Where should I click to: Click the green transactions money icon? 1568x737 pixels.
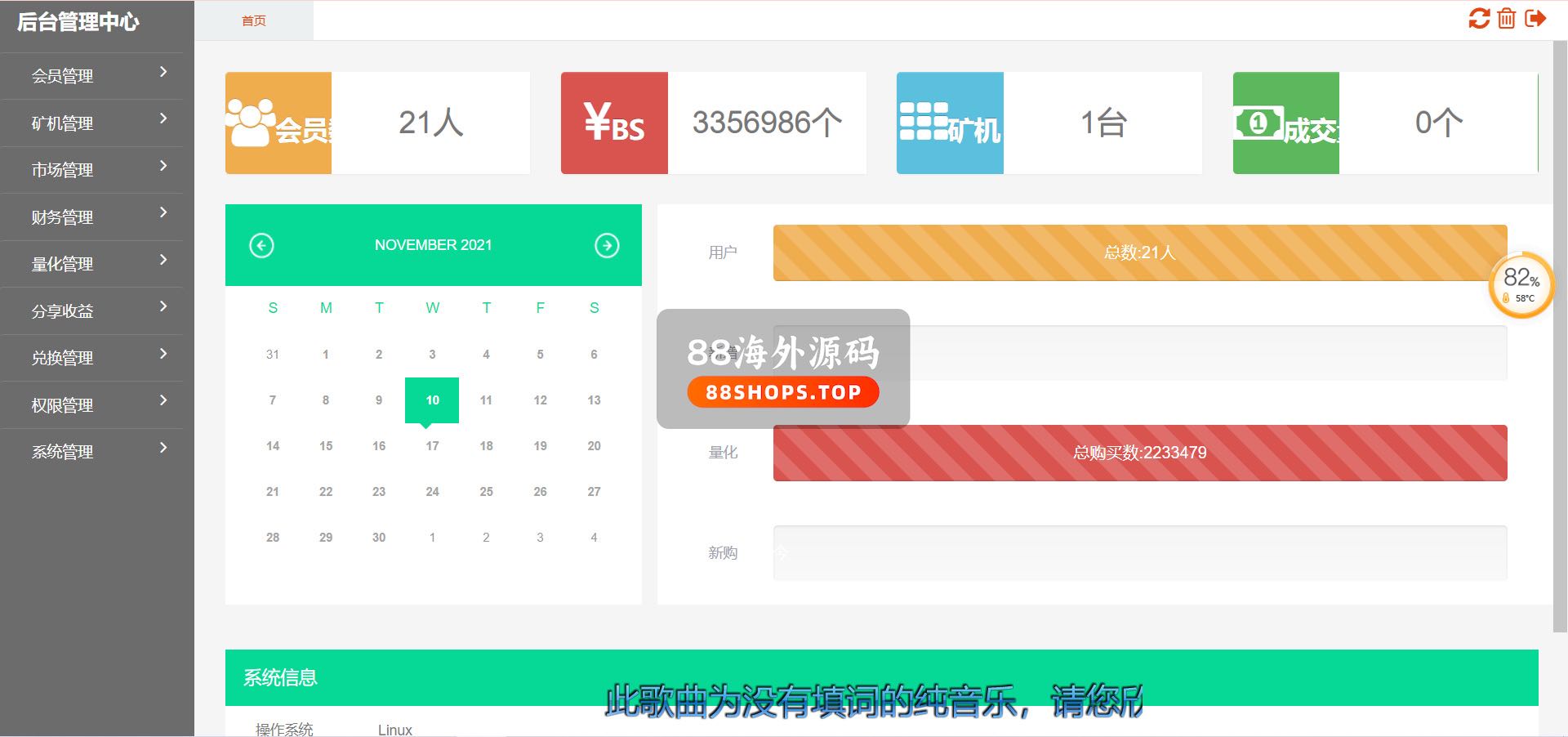coord(1285,123)
